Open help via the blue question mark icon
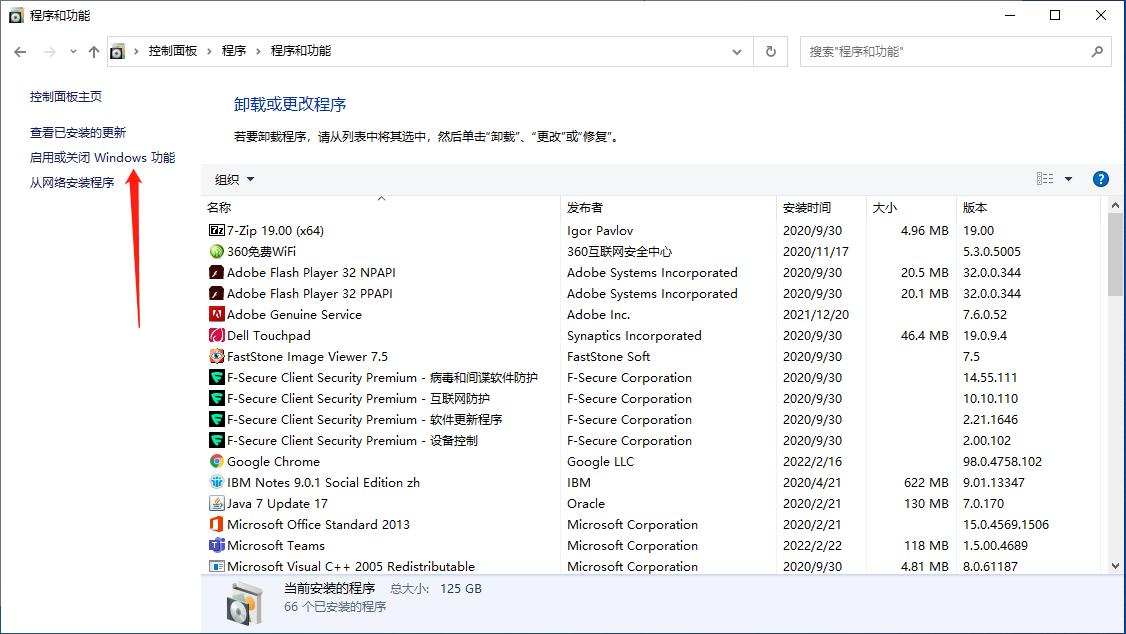 pyautogui.click(x=1101, y=178)
